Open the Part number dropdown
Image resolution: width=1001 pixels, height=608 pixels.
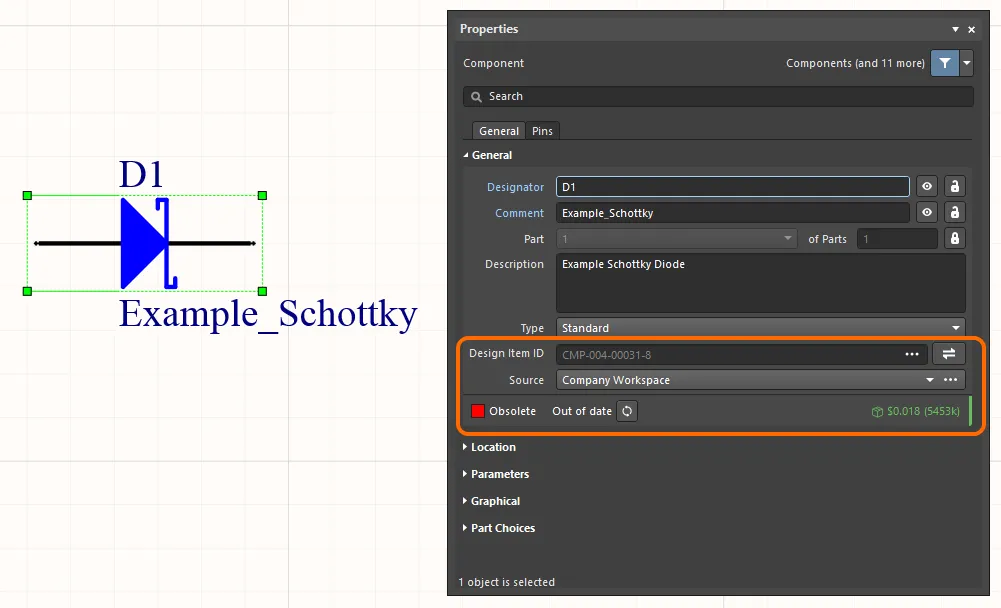[x=677, y=239]
